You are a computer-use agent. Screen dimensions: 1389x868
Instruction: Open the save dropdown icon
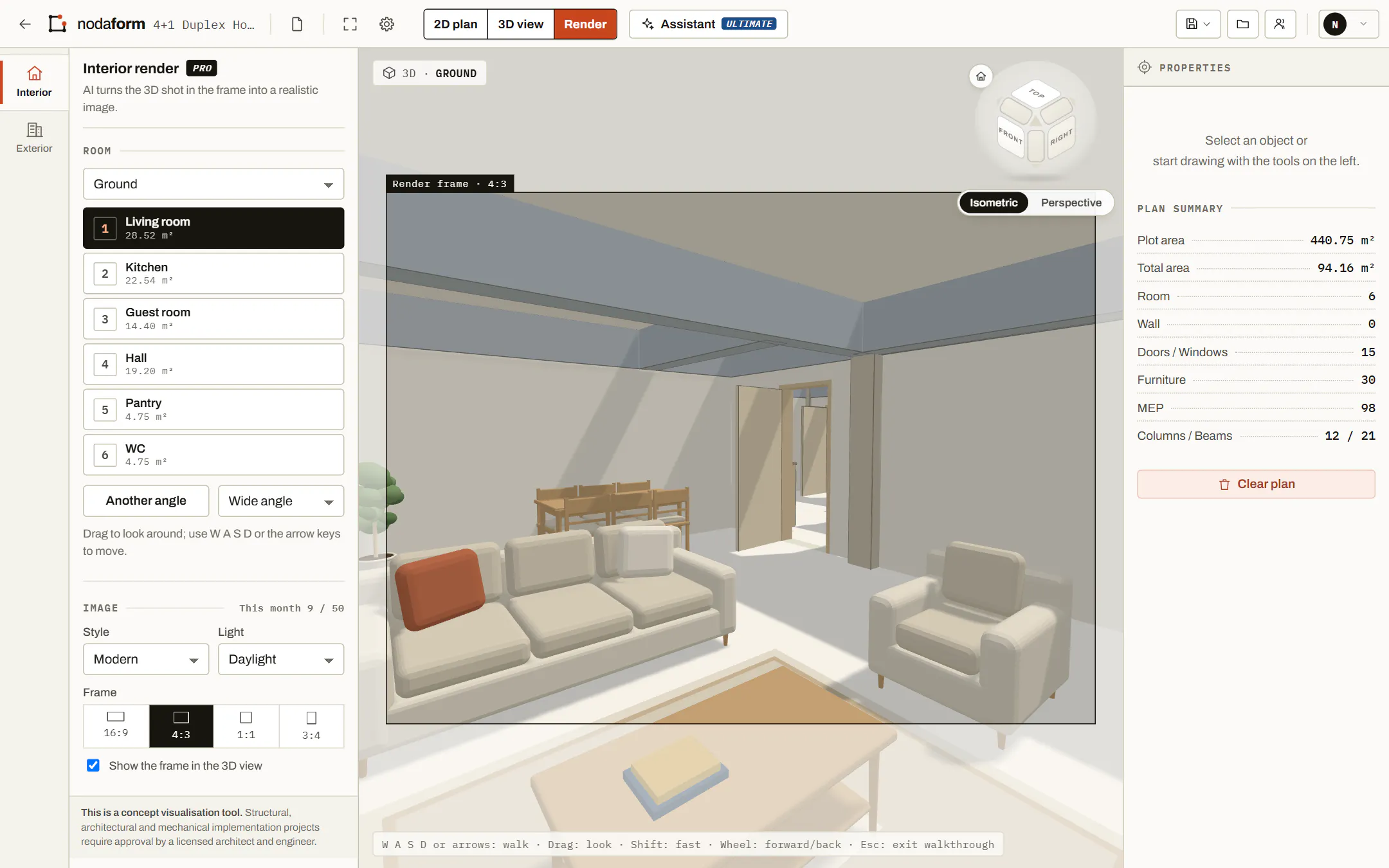tap(1198, 24)
